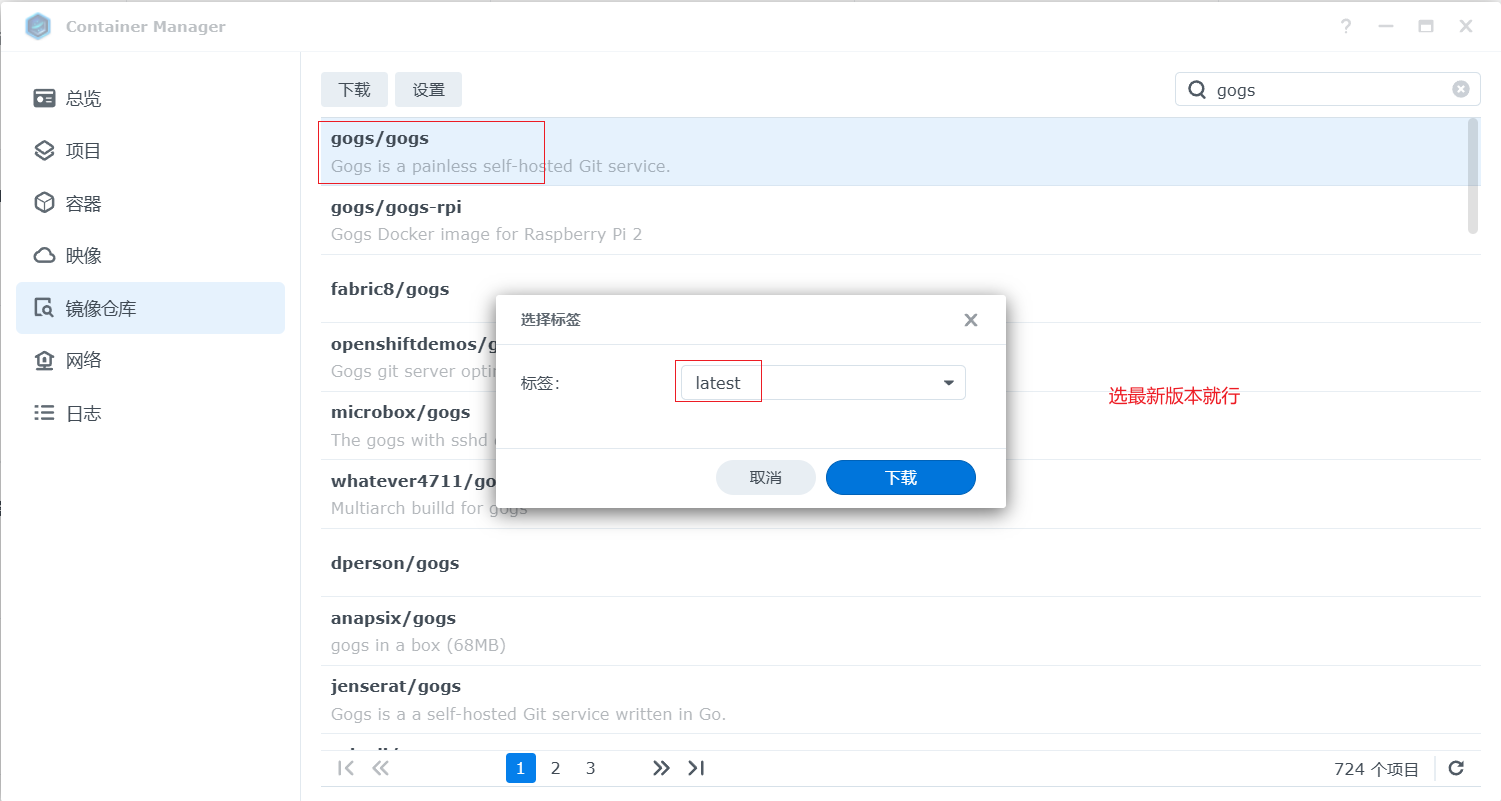Screen dimensions: 1501x801
Task: Click description 'Gogs Docker image for Raspberry Pi 2'
Action: pos(486,234)
